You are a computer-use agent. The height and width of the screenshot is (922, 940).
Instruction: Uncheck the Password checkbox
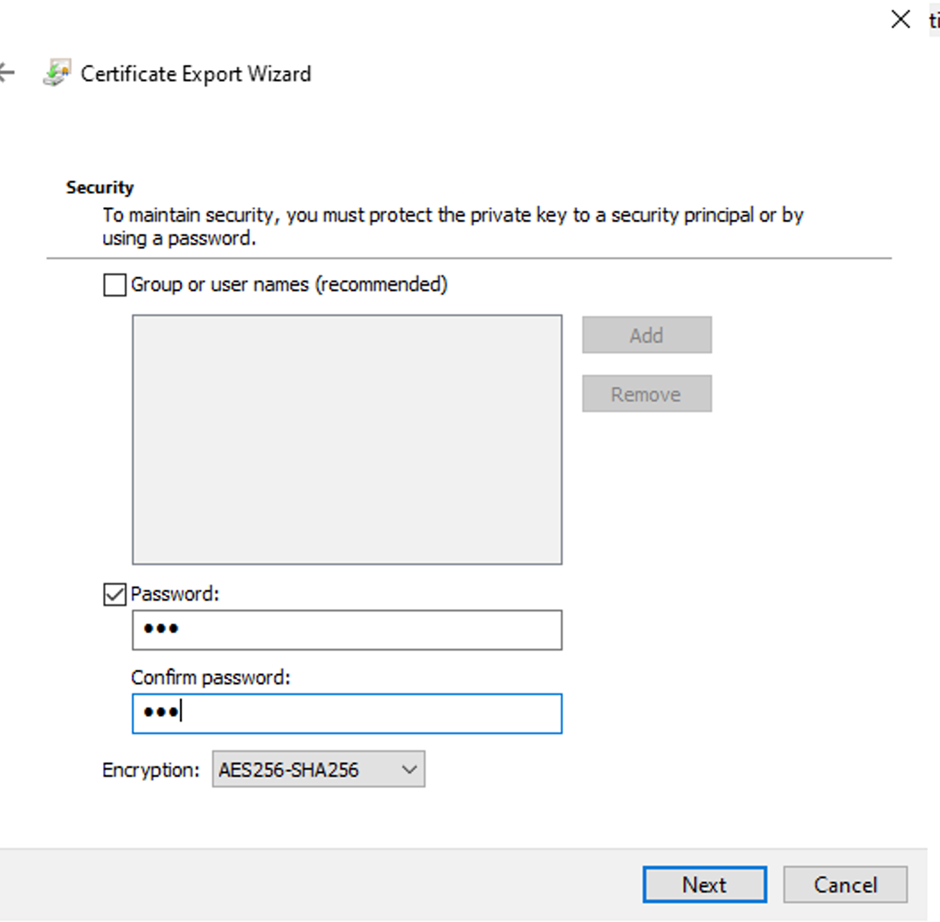point(115,594)
